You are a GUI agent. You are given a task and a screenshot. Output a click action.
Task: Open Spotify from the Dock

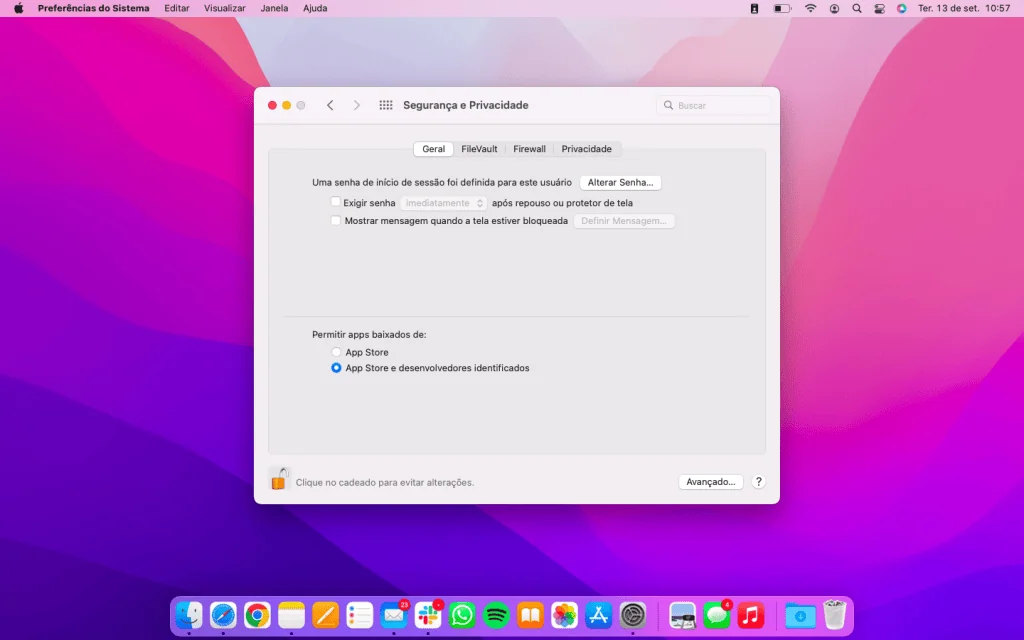coord(496,615)
